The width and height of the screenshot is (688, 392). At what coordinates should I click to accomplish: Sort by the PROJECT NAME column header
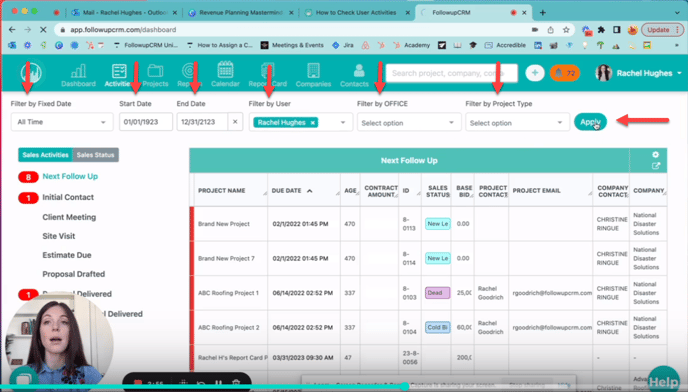pyautogui.click(x=221, y=191)
